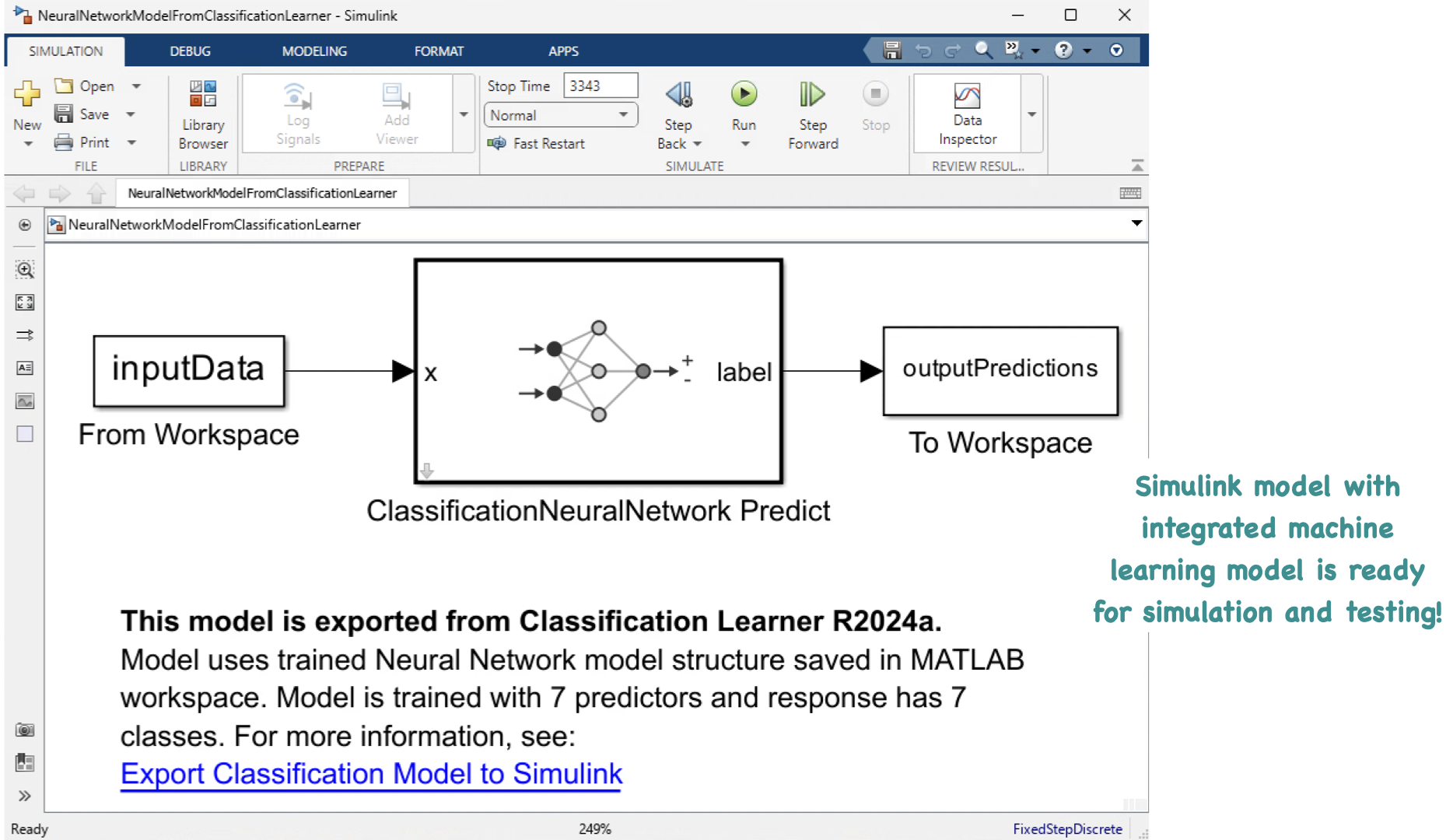Screen dimensions: 1446x840
Task: Click the Step Back icon
Action: [678, 95]
